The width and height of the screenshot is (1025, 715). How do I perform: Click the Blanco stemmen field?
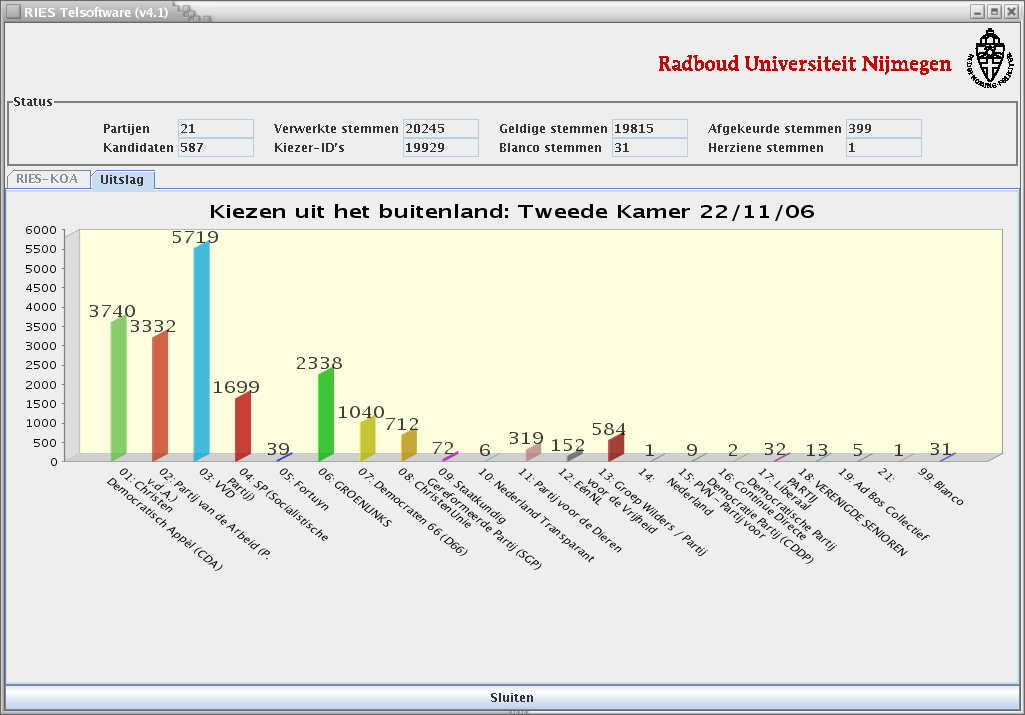point(649,148)
